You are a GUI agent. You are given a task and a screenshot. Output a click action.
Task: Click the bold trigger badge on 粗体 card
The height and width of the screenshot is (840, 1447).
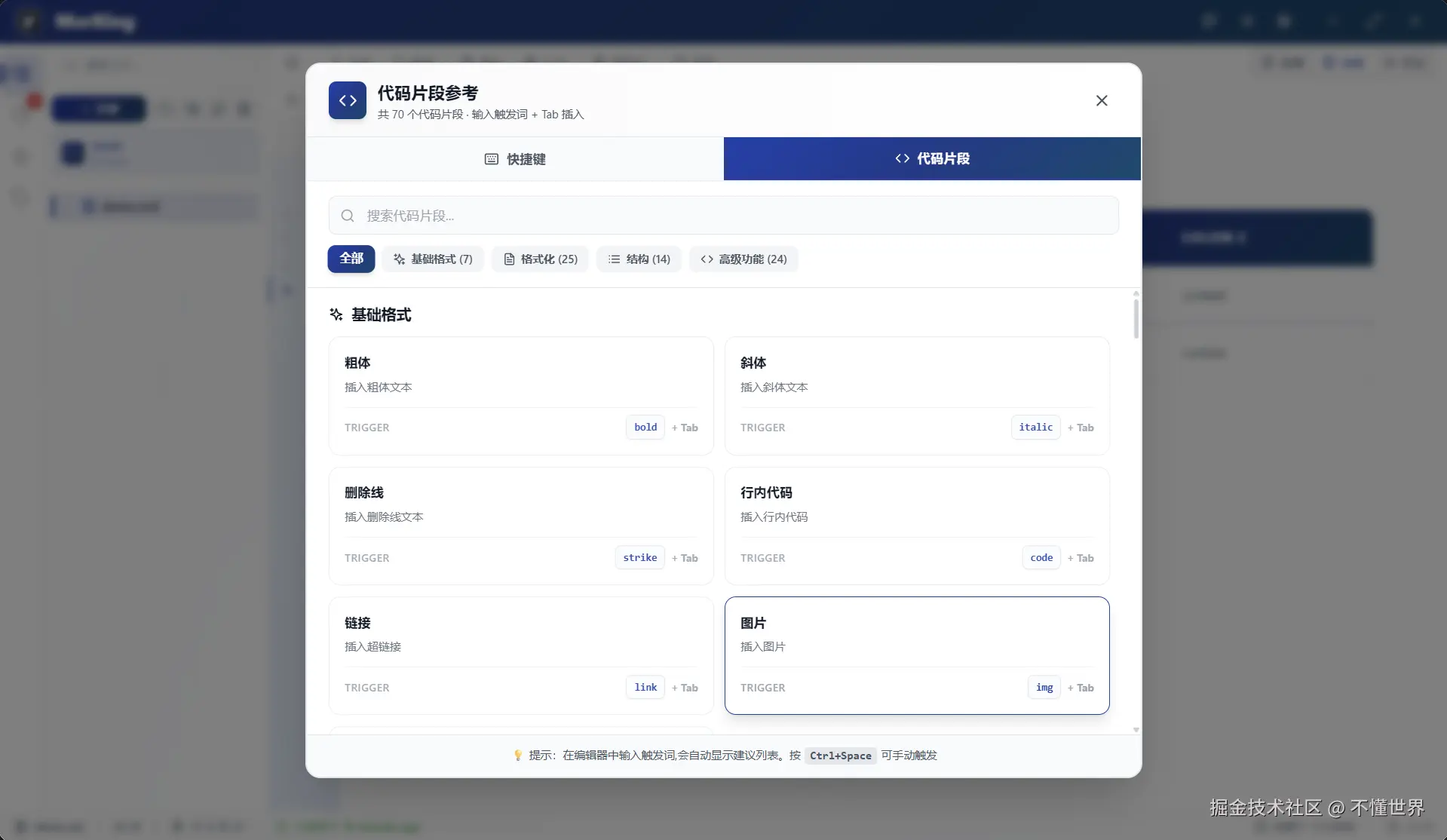pyautogui.click(x=645, y=427)
